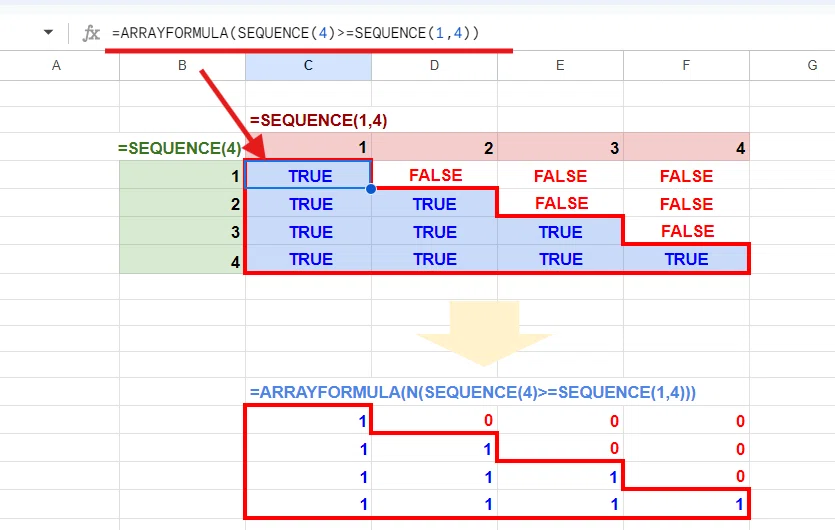Select the only red 0 in column D
The width and height of the screenshot is (835, 530).
(435, 420)
